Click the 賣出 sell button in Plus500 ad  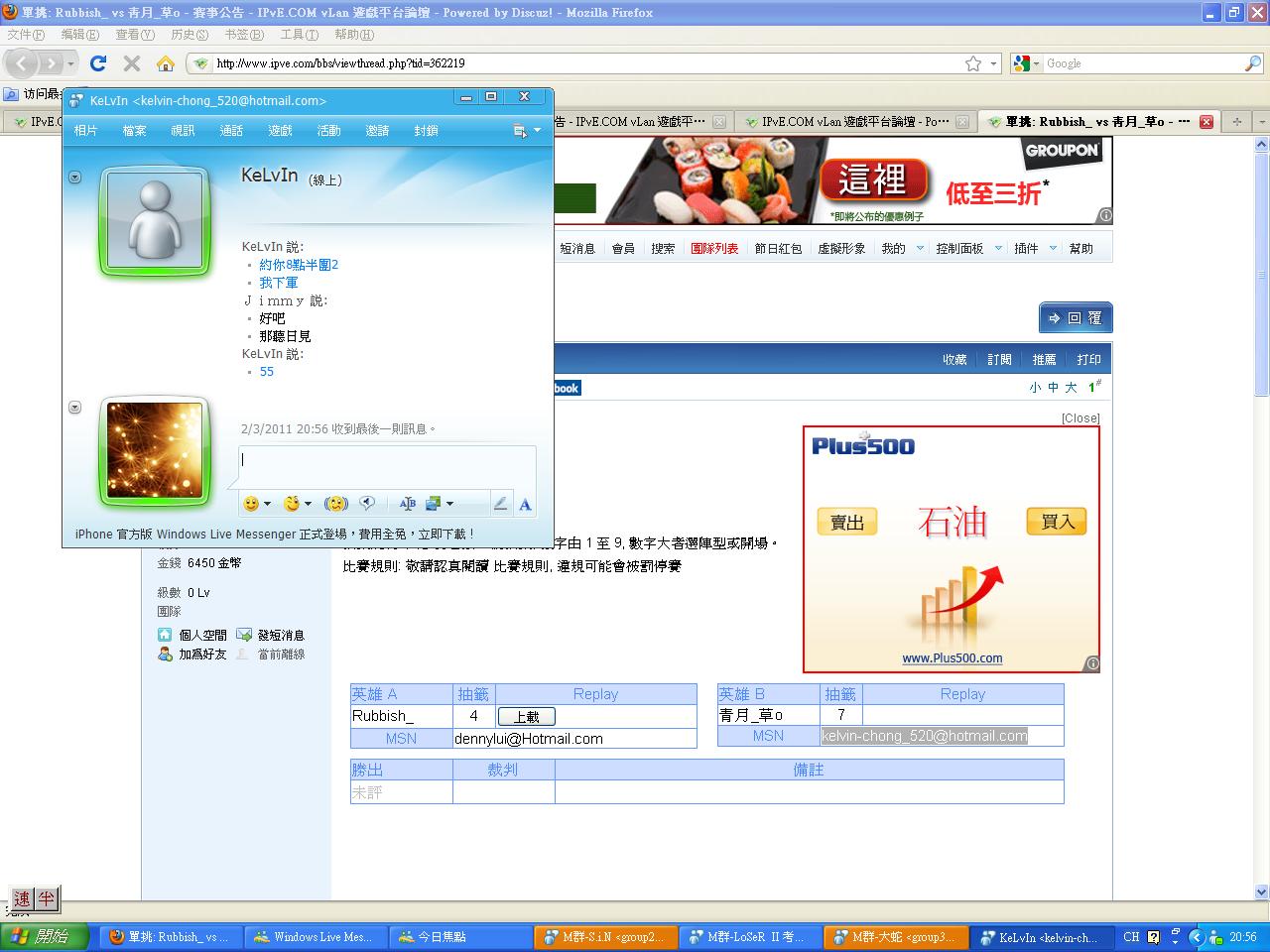tap(847, 523)
